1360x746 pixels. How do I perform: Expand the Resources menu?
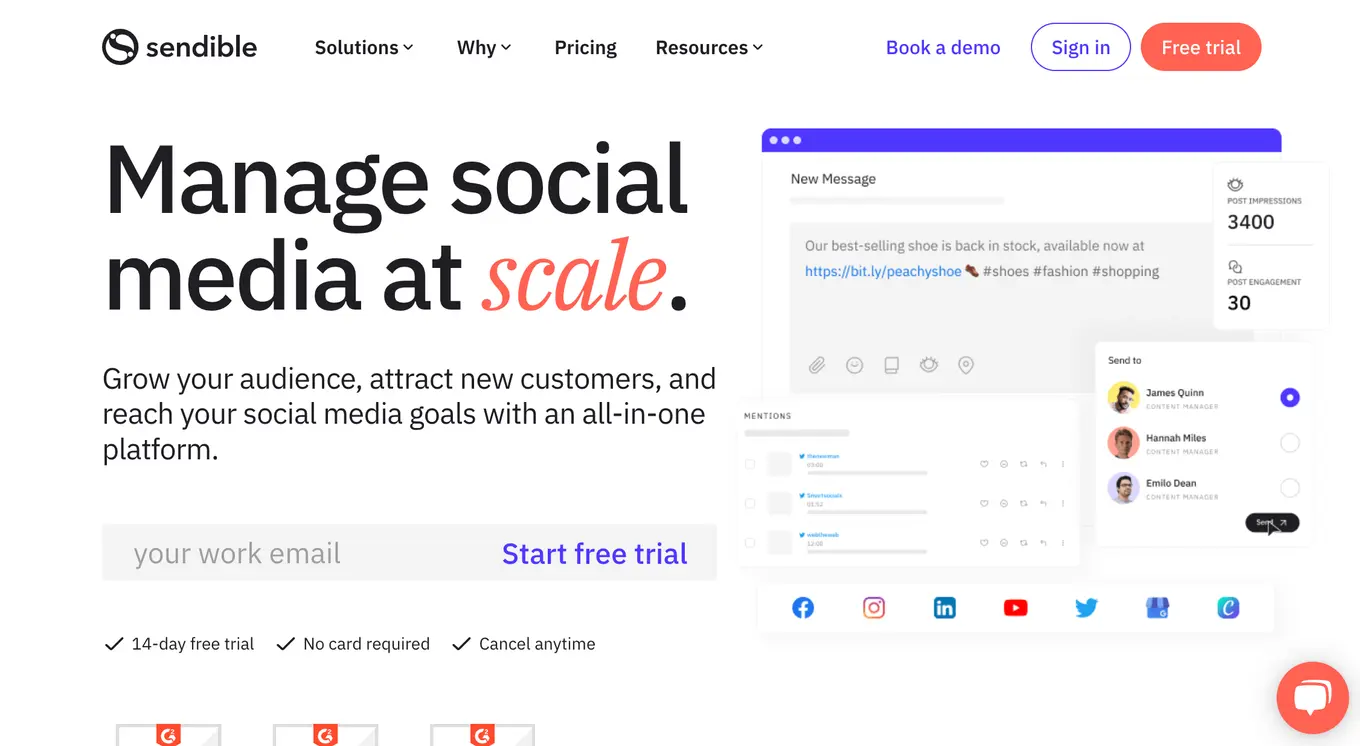(708, 47)
